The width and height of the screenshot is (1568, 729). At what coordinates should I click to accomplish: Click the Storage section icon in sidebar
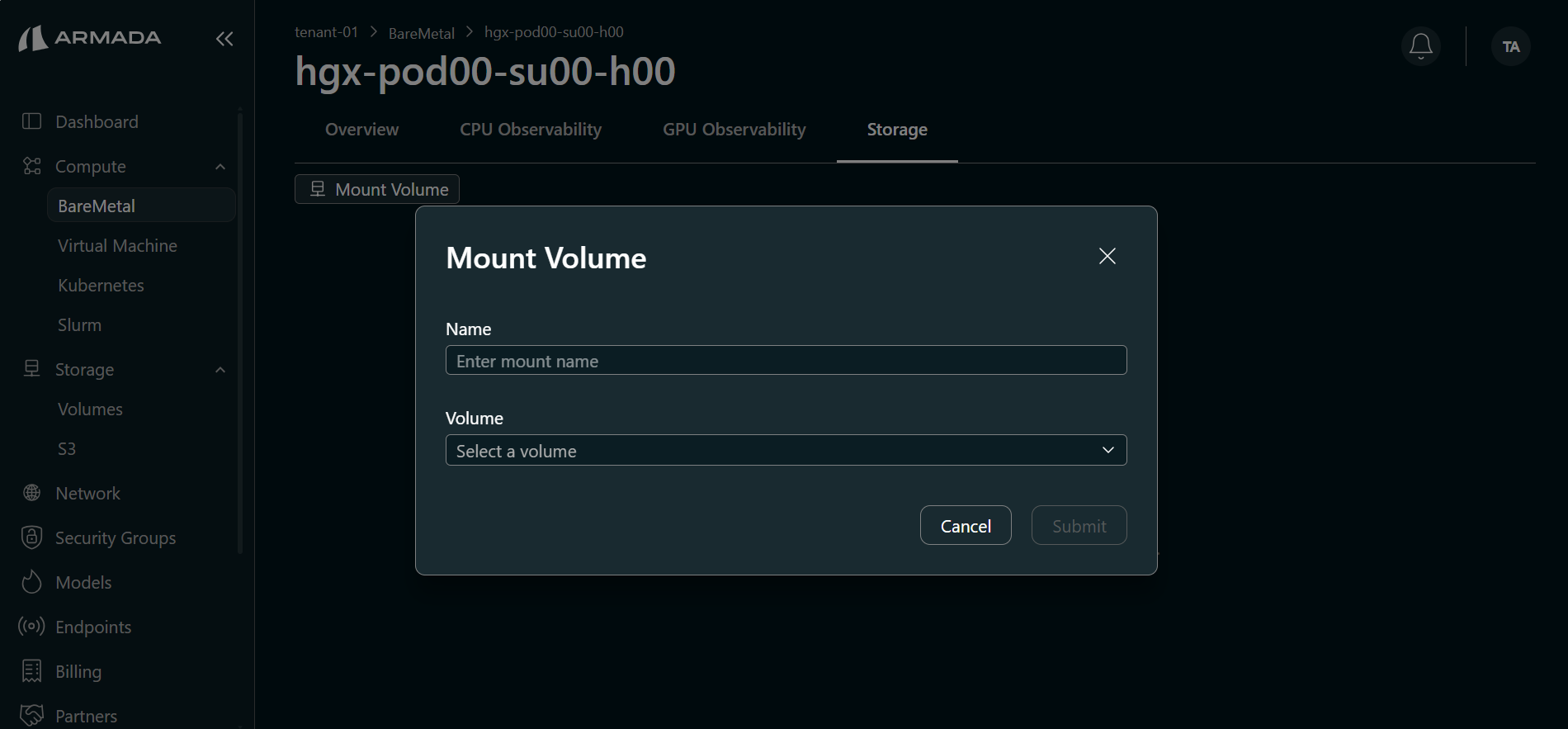click(31, 368)
